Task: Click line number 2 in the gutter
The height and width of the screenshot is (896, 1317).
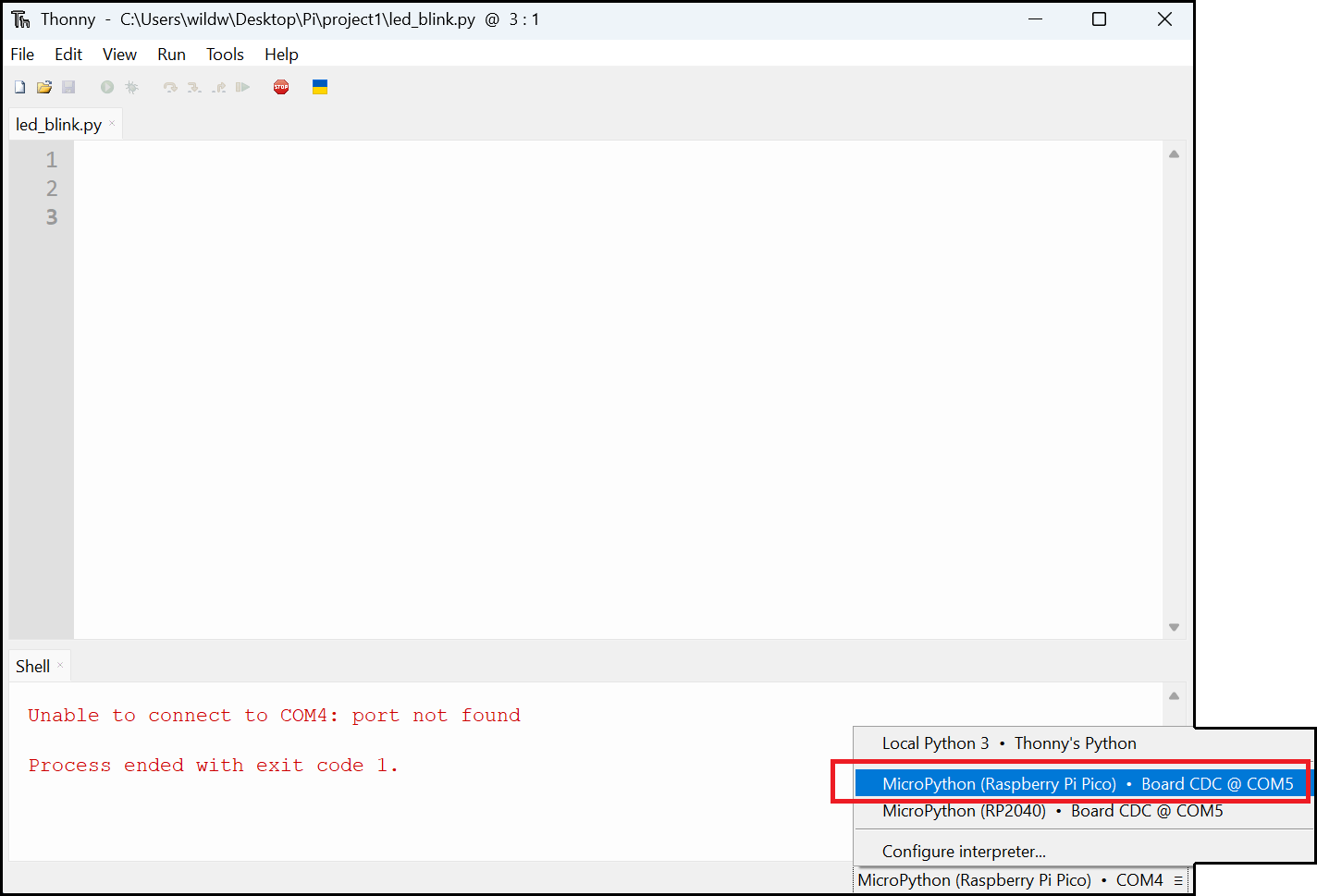Action: pyautogui.click(x=52, y=189)
